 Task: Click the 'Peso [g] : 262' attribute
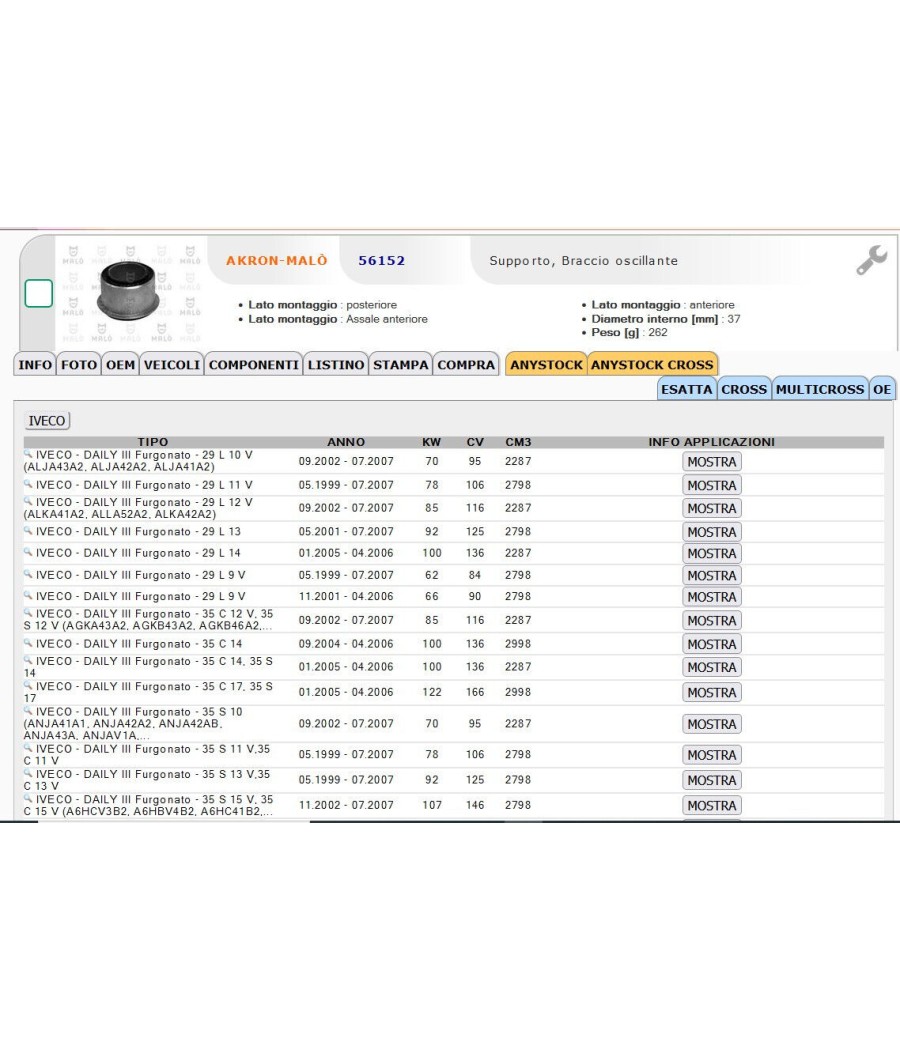[x=629, y=332]
